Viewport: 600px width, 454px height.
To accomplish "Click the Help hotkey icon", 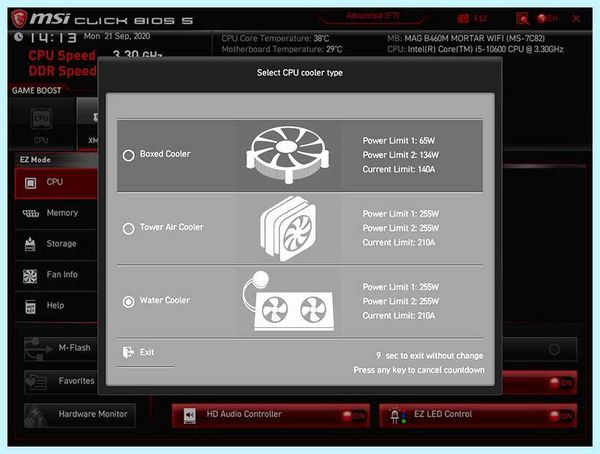I will (30, 307).
